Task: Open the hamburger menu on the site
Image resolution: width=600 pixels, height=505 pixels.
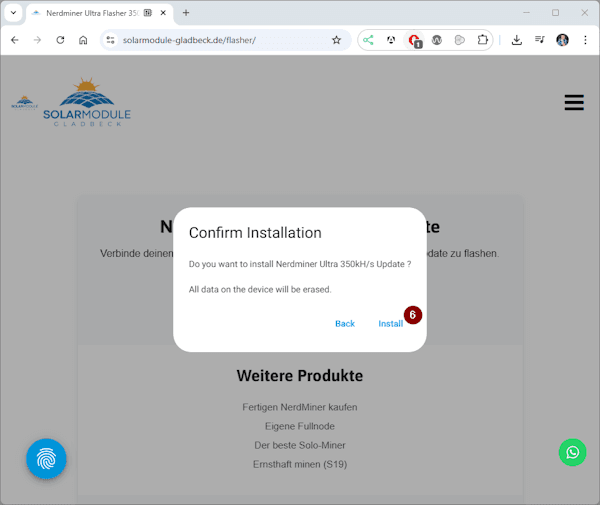Action: click(x=574, y=103)
